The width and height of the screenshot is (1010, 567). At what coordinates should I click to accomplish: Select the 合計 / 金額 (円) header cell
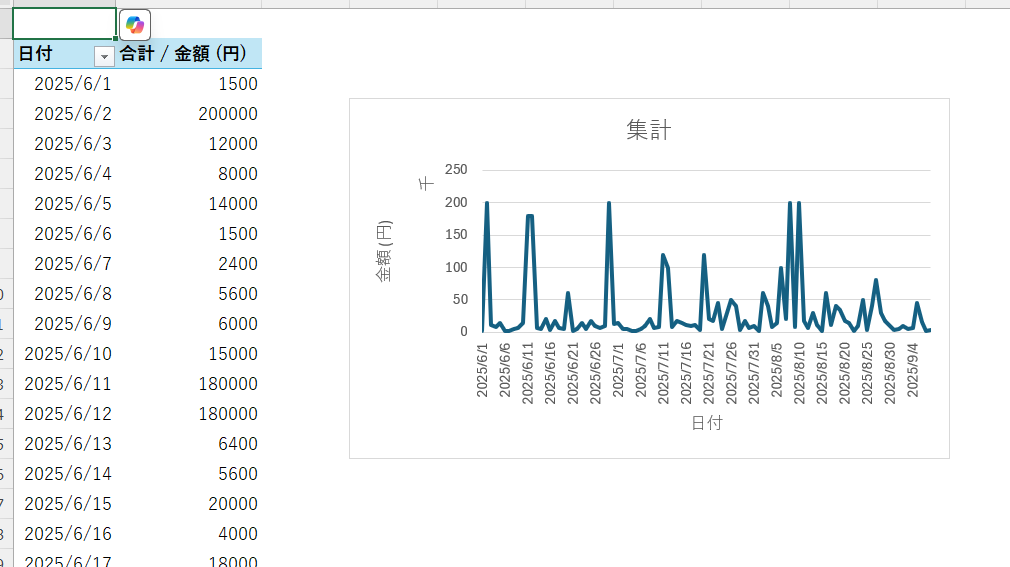tap(189, 54)
